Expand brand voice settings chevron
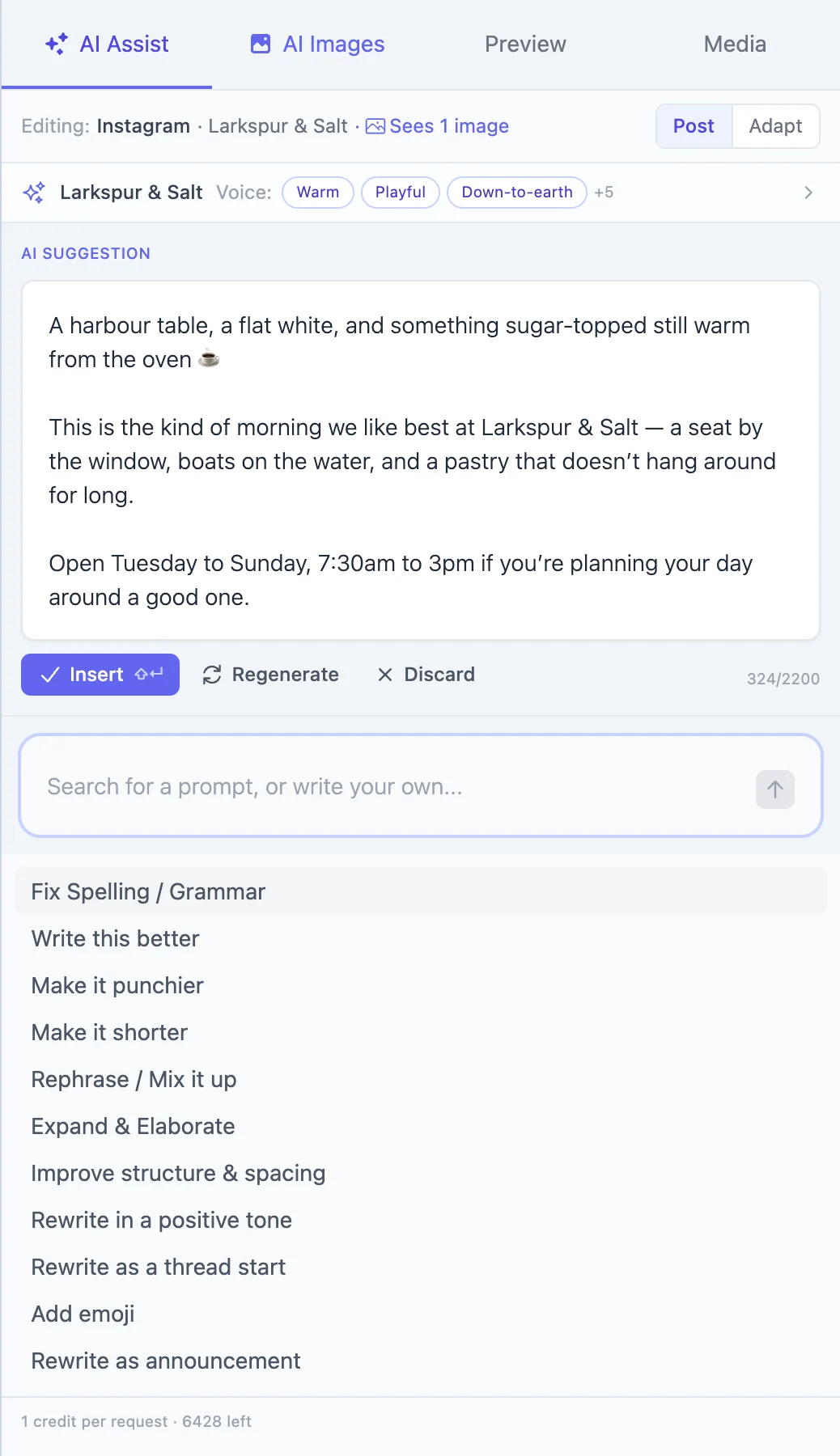Screen dimensions: 840x1456 coord(808,193)
